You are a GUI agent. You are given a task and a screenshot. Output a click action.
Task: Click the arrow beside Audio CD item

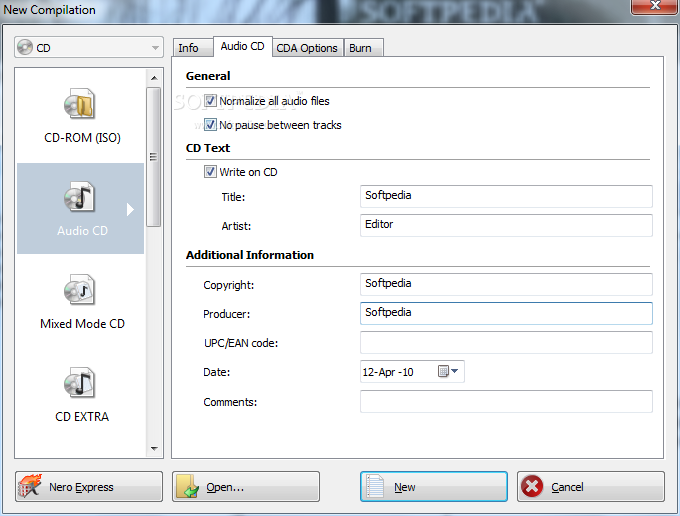(130, 209)
